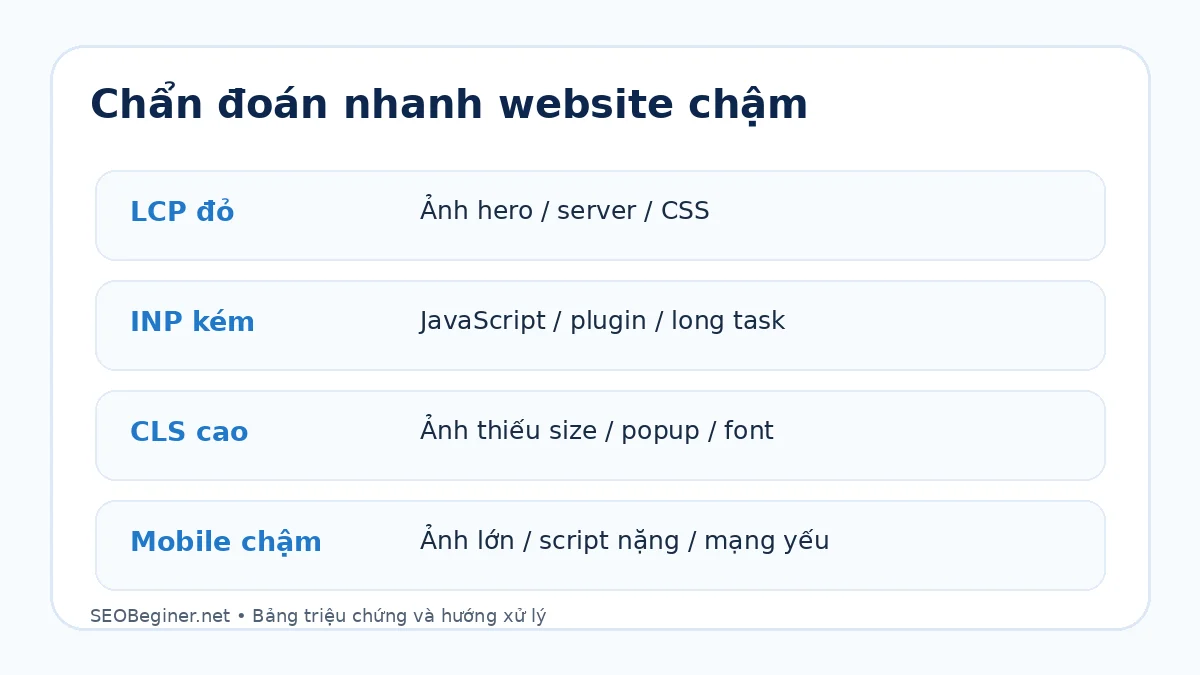Select the "INP kém" label
The image size is (1200, 675).
pyautogui.click(x=192, y=322)
